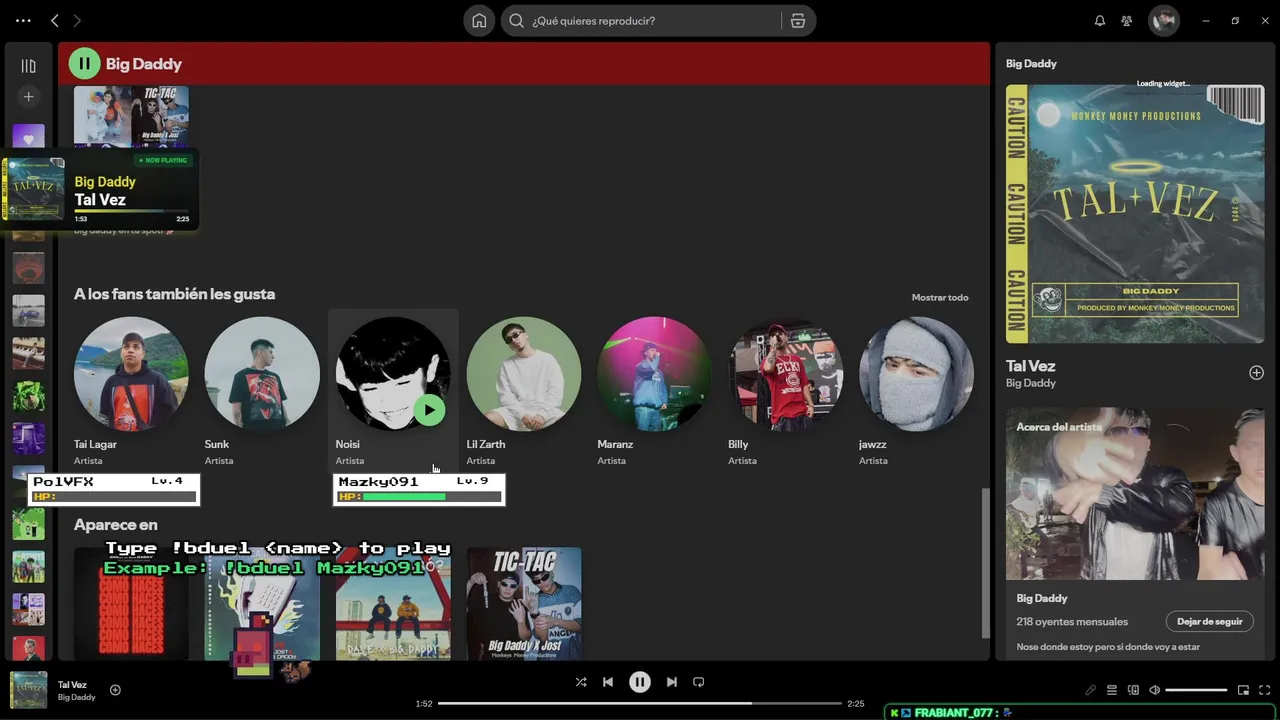Open Tai Lagar artist card
This screenshot has width=1280, height=720.
click(x=131, y=390)
